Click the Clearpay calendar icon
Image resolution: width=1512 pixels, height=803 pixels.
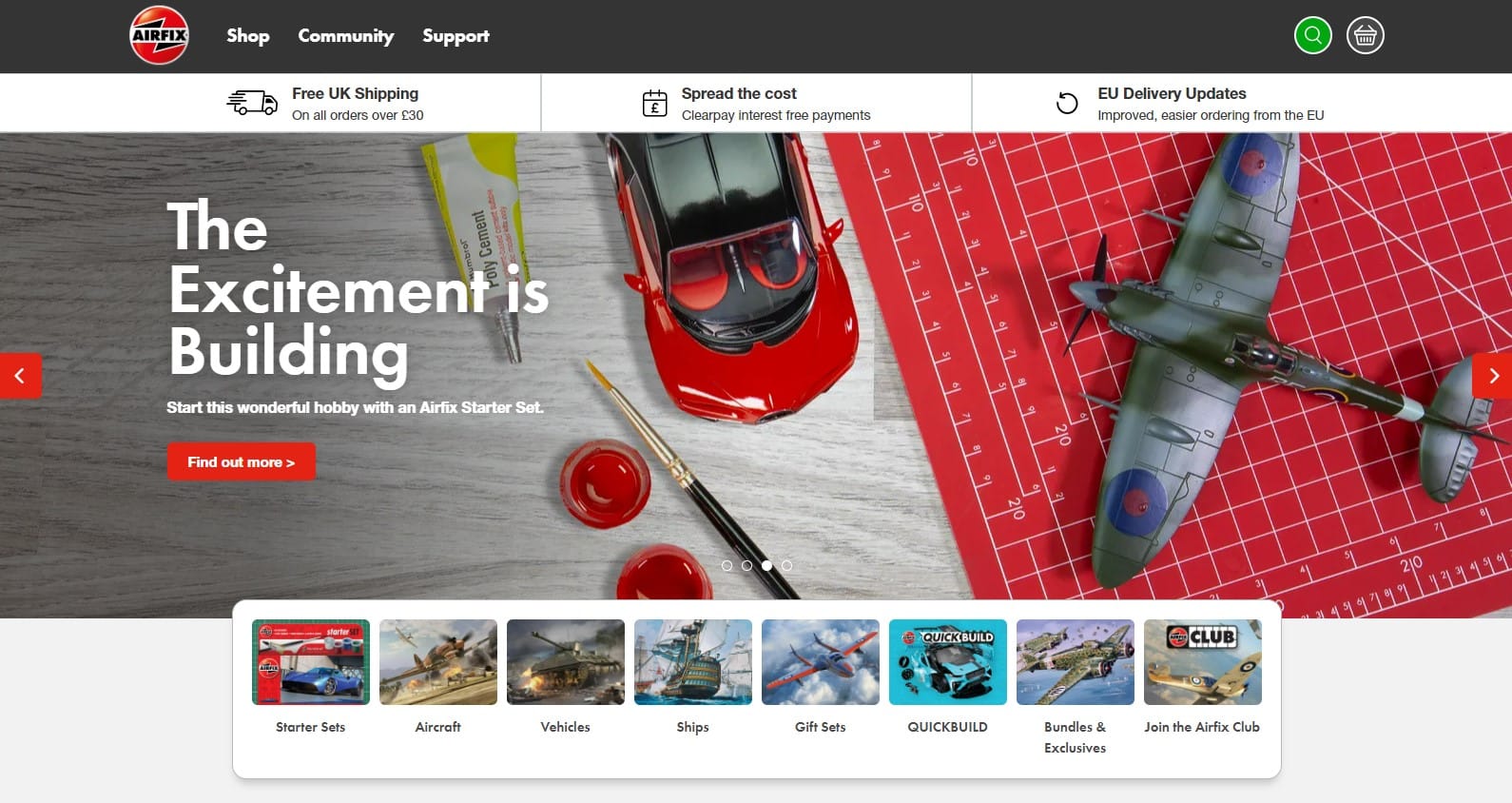point(654,103)
